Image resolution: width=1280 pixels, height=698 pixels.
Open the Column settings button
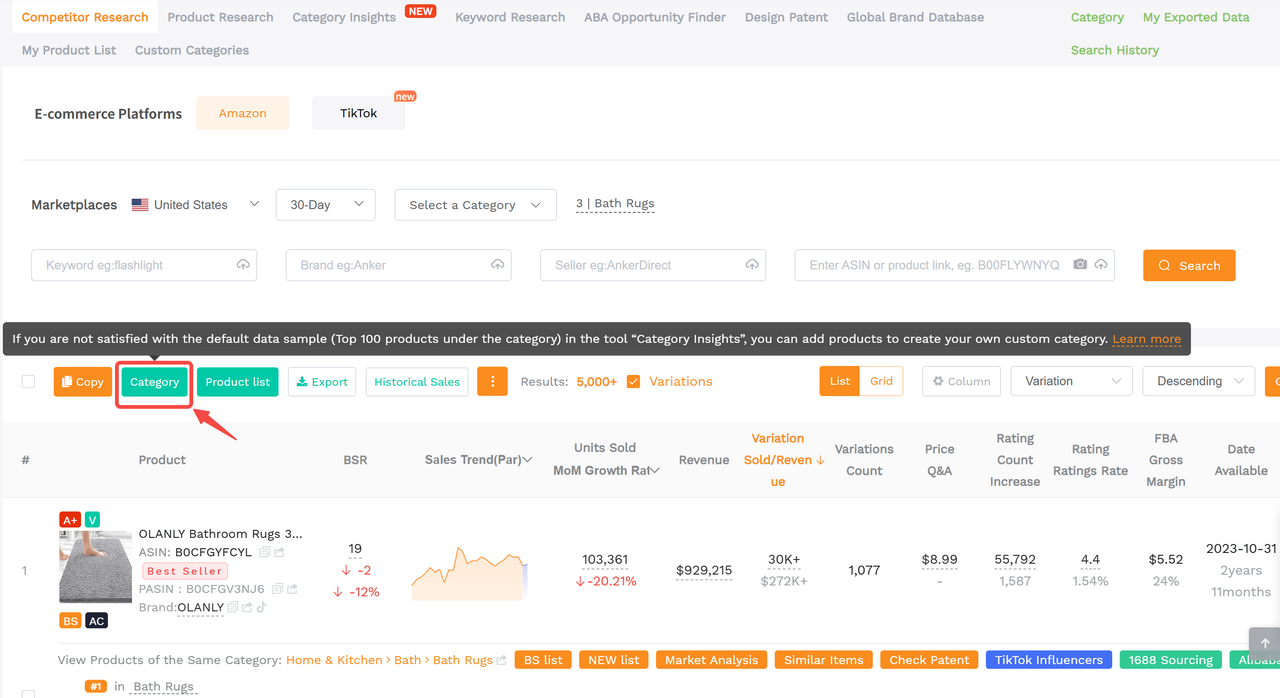pos(962,381)
